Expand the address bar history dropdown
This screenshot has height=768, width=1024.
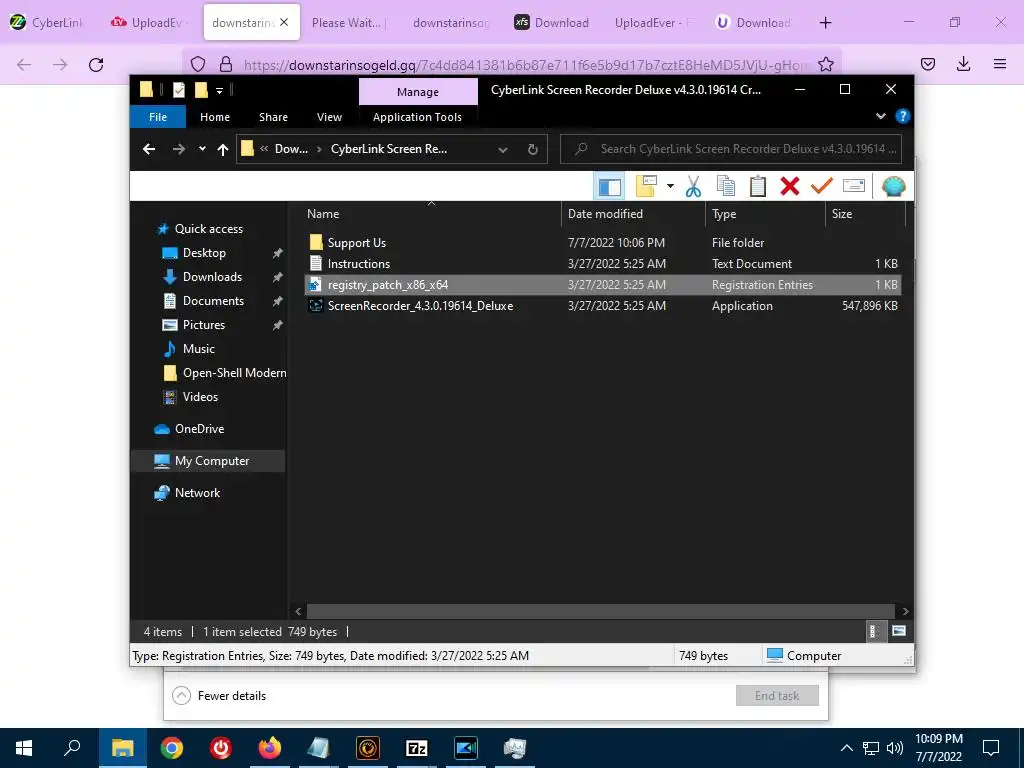point(503,150)
